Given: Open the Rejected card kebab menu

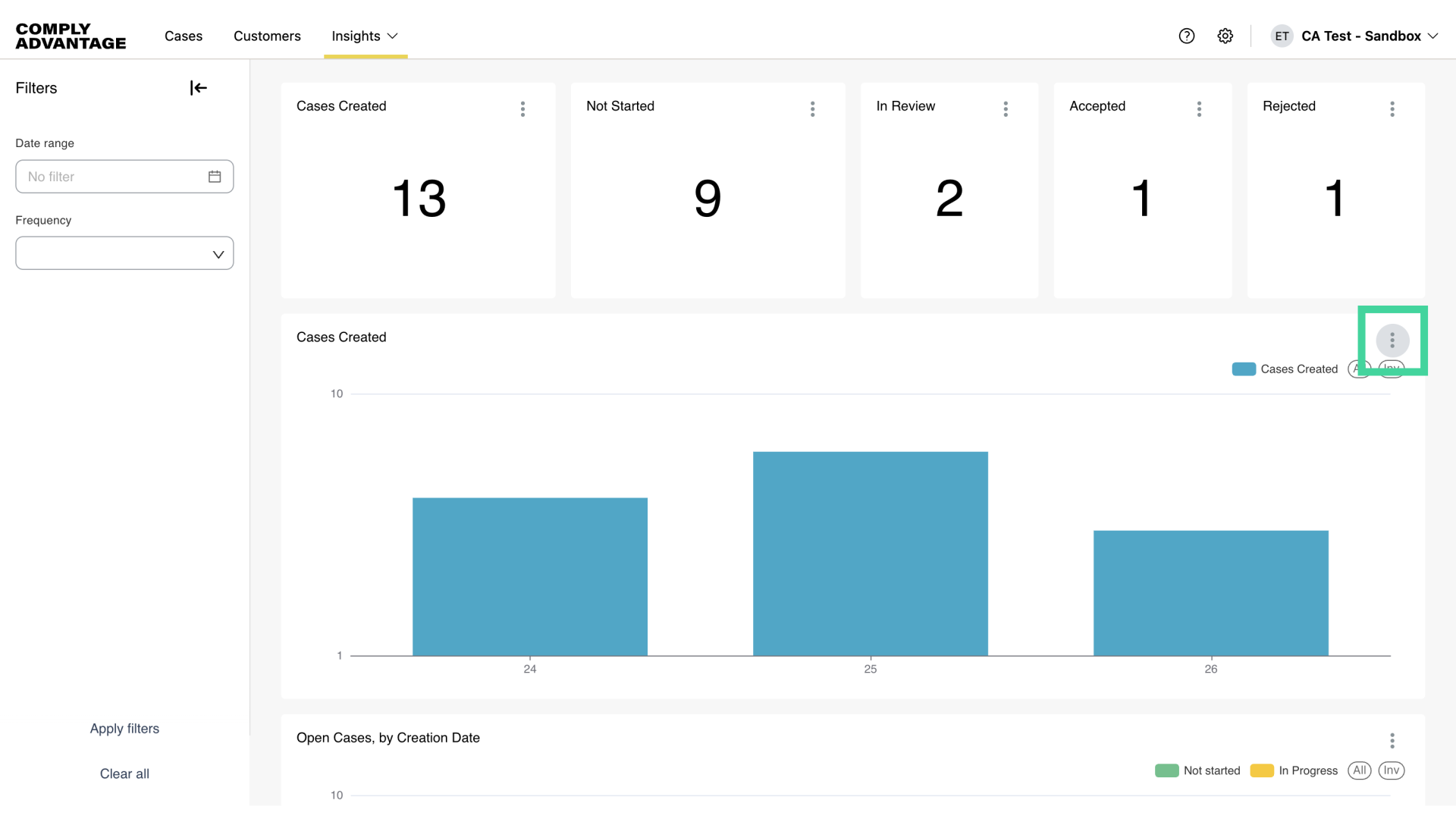Looking at the screenshot, I should pos(1392,109).
